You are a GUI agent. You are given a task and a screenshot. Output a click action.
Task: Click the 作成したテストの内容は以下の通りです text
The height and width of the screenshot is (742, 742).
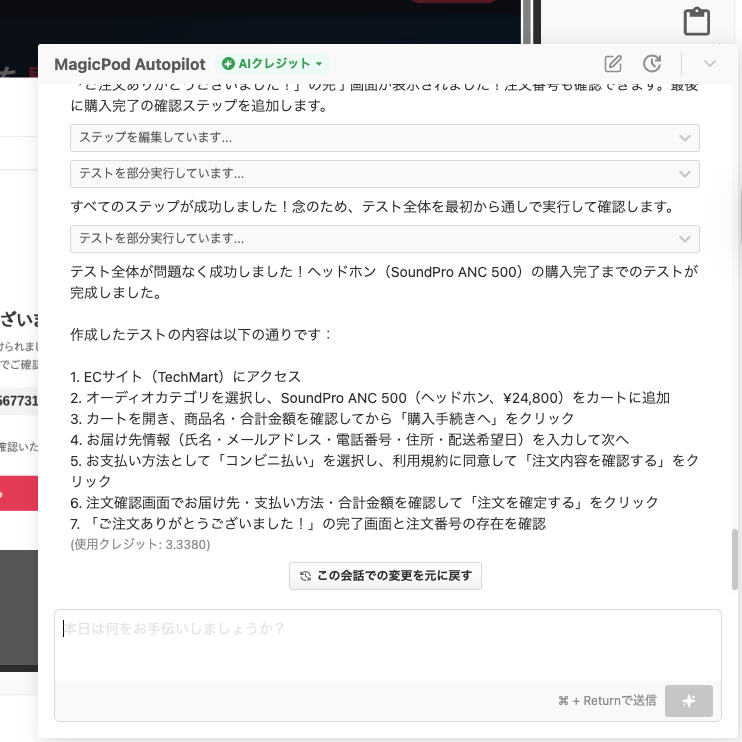click(201, 335)
